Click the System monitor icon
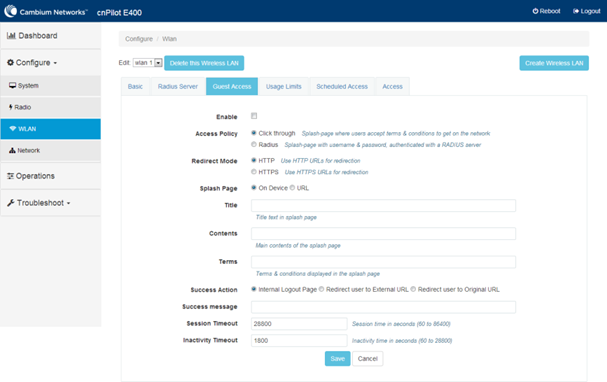 (x=13, y=86)
